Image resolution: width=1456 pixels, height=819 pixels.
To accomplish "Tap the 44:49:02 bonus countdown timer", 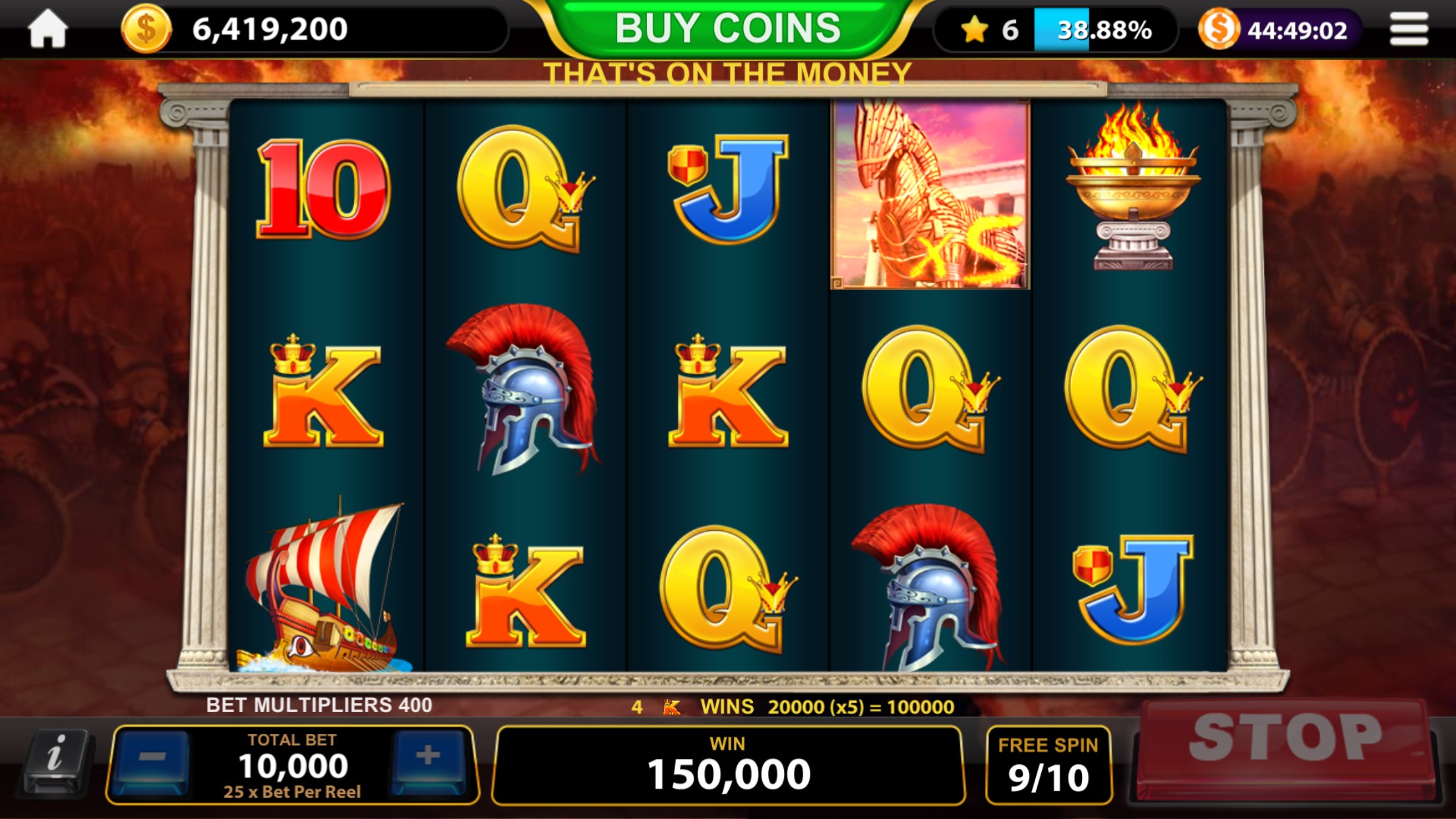I will (1297, 30).
